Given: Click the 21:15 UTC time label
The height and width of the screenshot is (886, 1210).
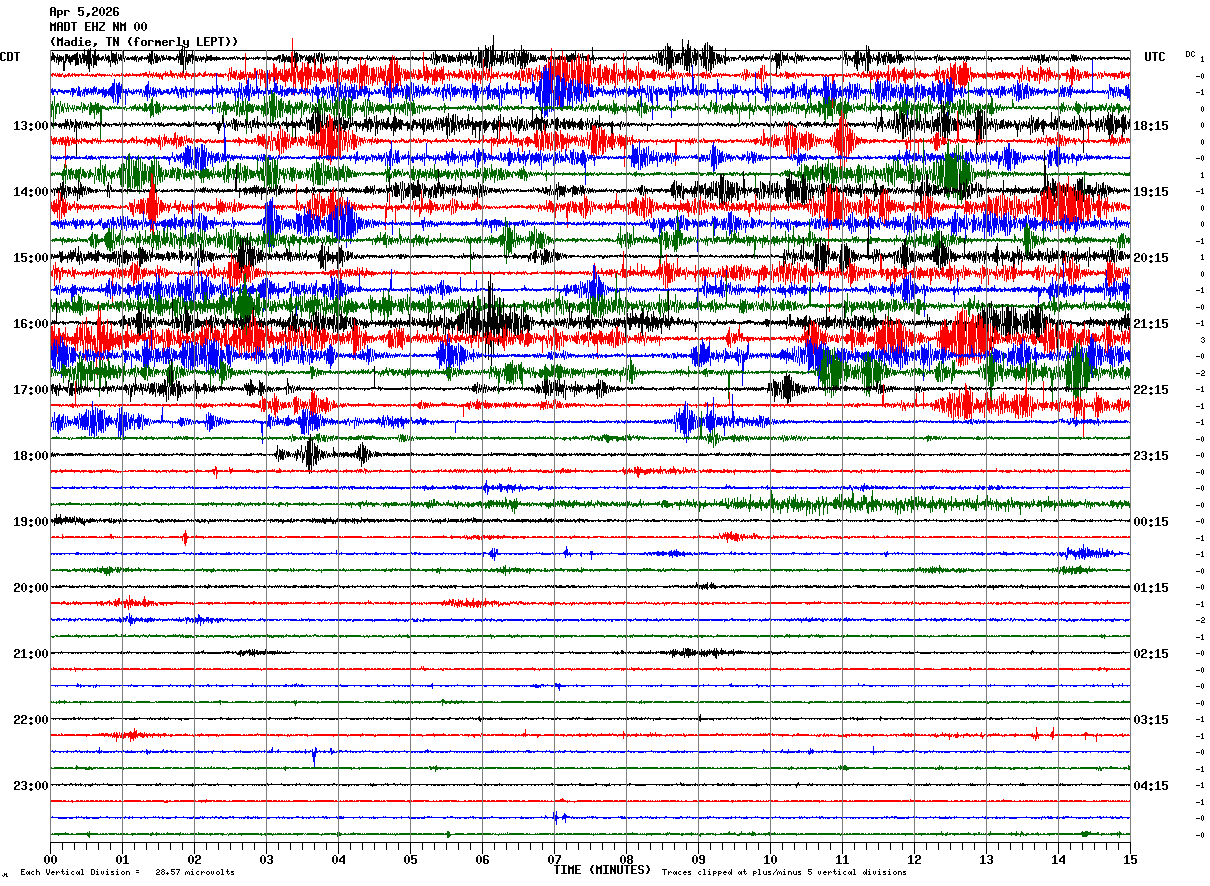Looking at the screenshot, I should [1151, 324].
